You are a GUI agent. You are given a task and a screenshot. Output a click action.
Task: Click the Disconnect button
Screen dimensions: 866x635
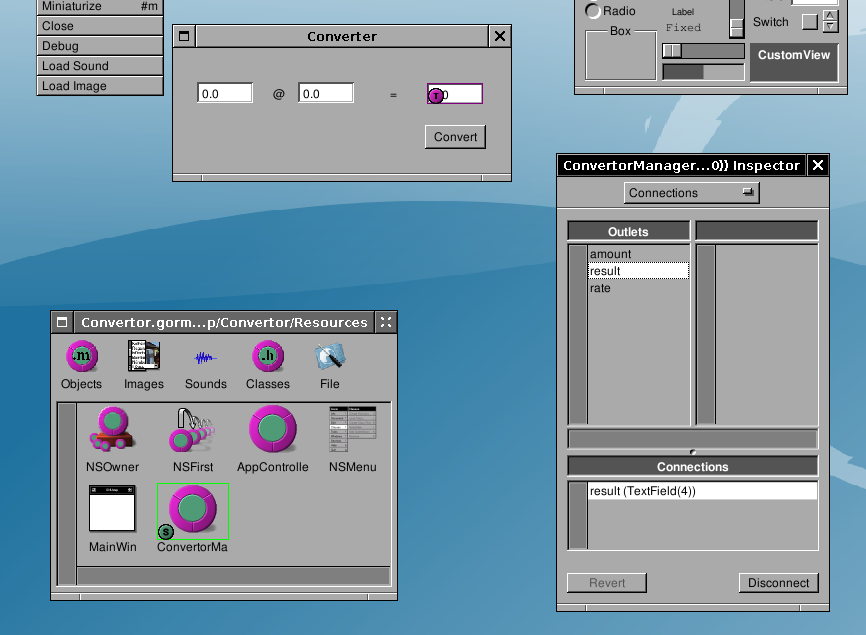coord(778,583)
